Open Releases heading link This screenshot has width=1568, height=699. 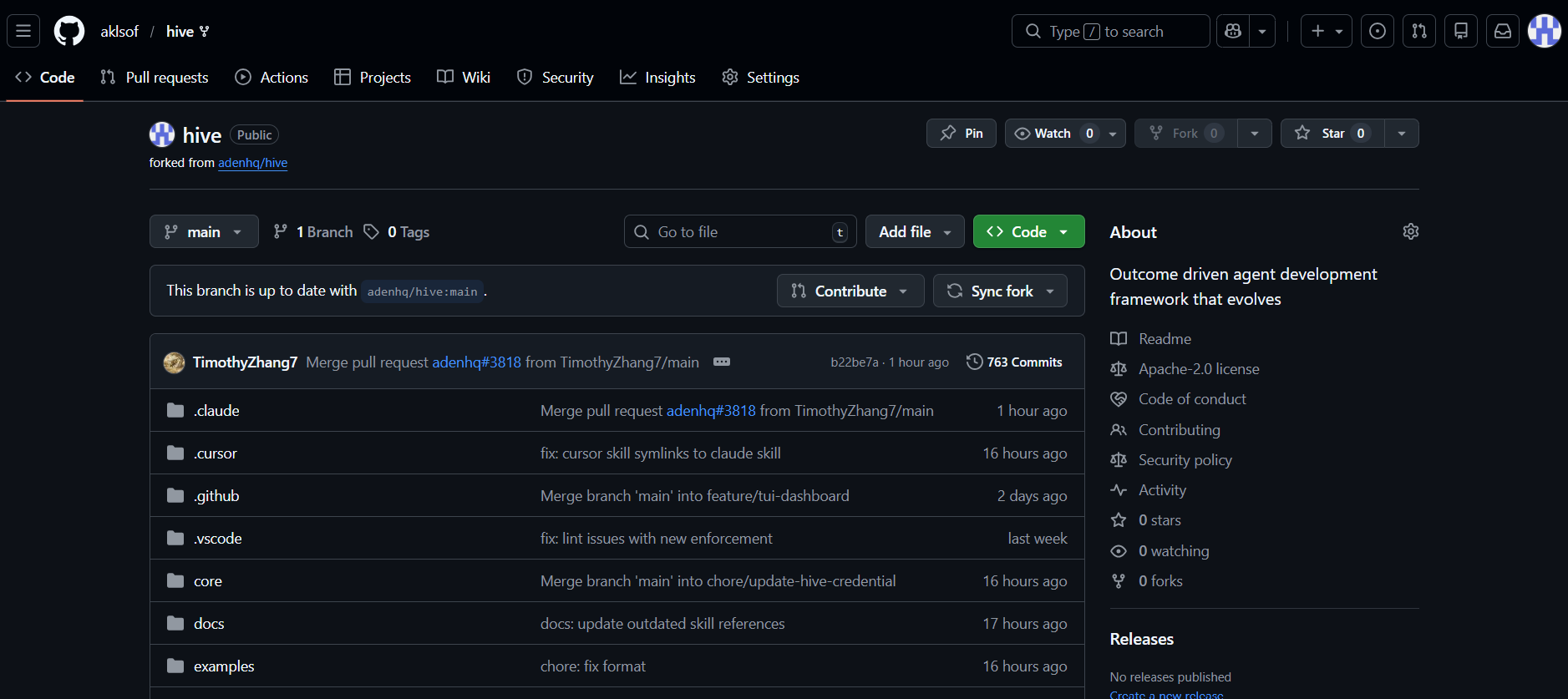pyautogui.click(x=1142, y=639)
